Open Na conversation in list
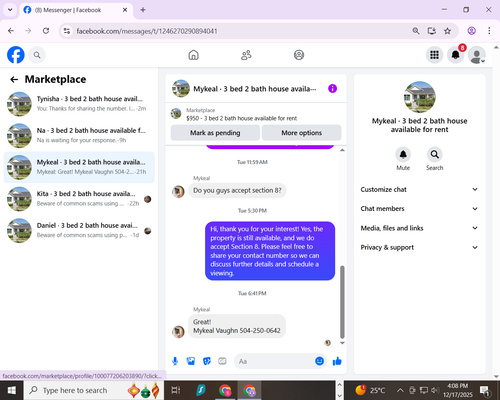This screenshot has height=400, width=500. tap(79, 135)
